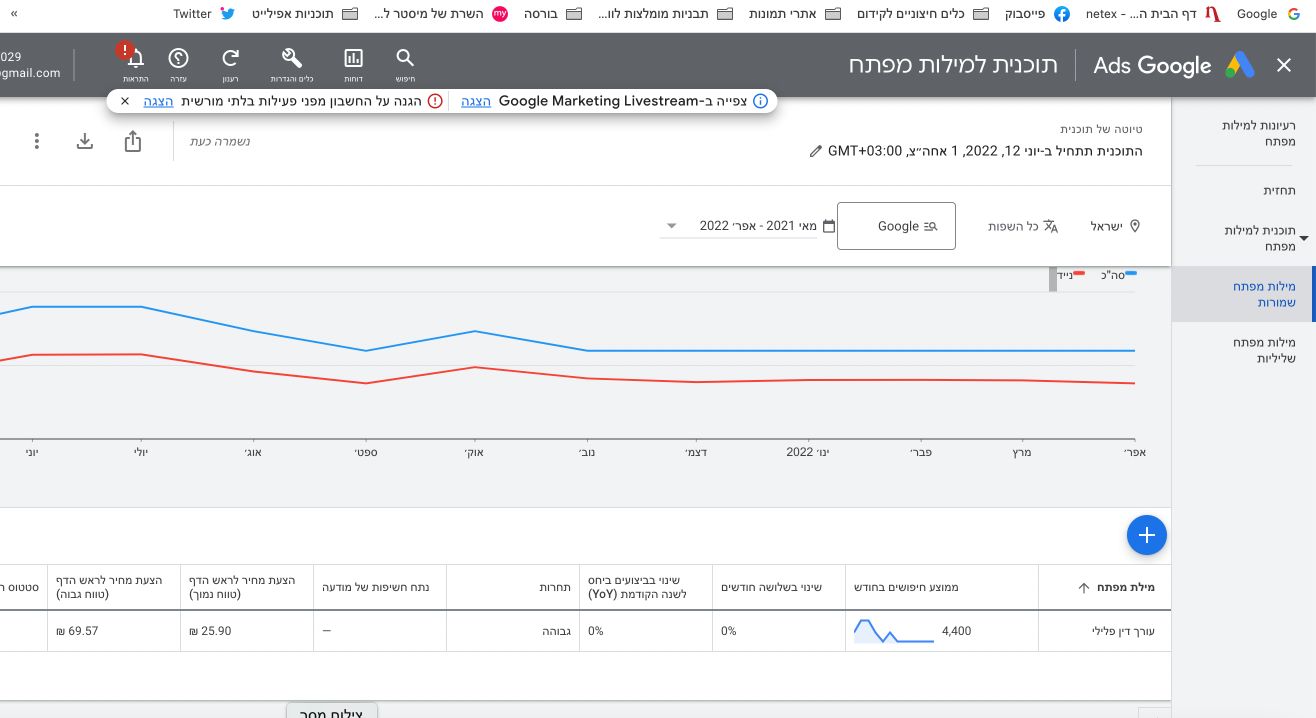The width and height of the screenshot is (1316, 718).
Task: Open tools and settings wrench icon
Action: (292, 59)
